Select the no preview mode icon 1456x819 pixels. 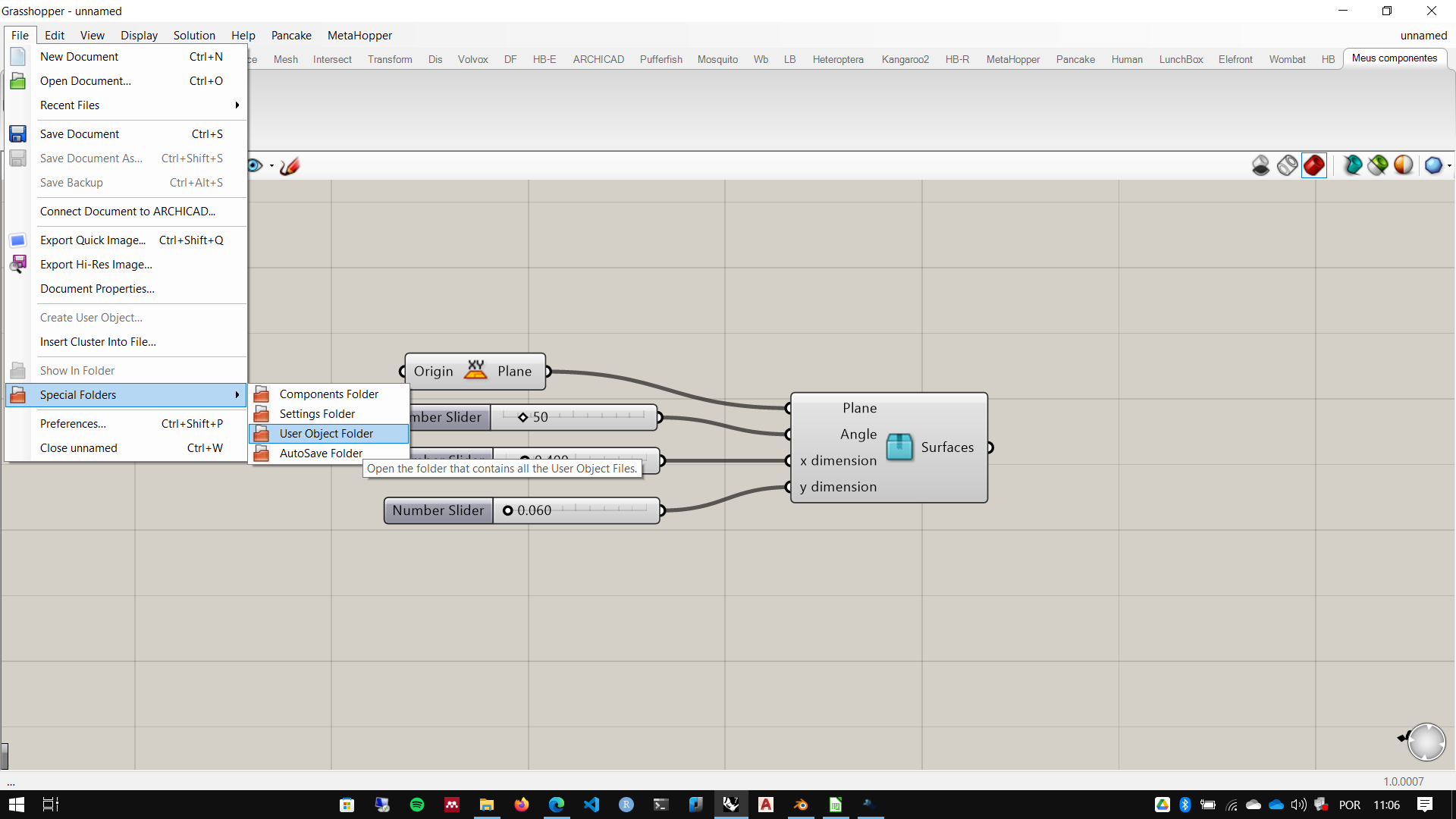tap(1261, 165)
